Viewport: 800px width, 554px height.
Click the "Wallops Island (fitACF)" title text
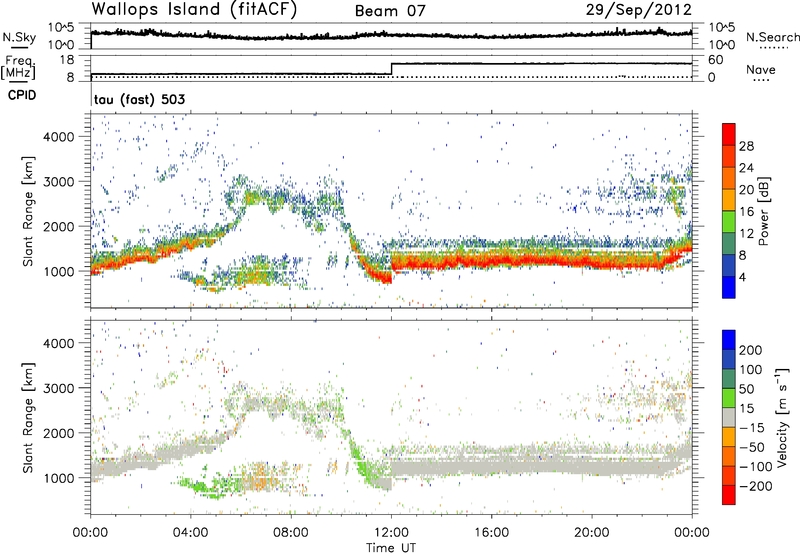[194, 9]
